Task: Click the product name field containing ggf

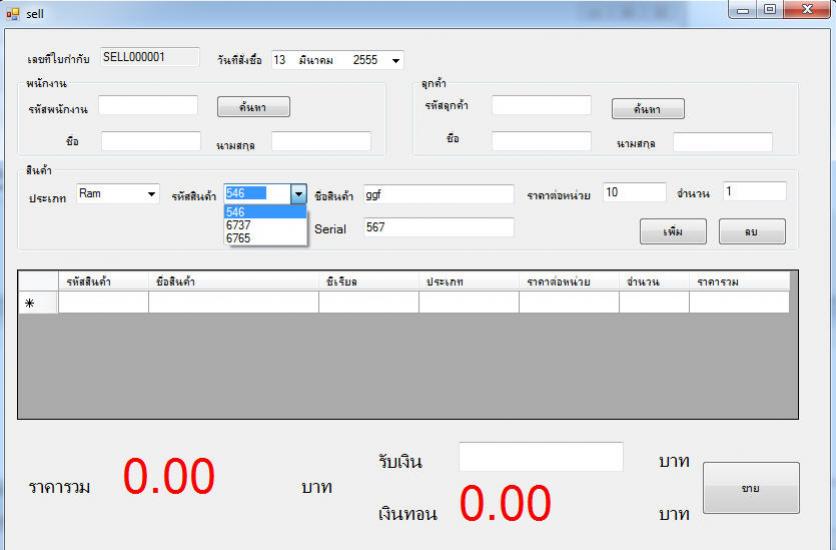Action: (x=439, y=195)
